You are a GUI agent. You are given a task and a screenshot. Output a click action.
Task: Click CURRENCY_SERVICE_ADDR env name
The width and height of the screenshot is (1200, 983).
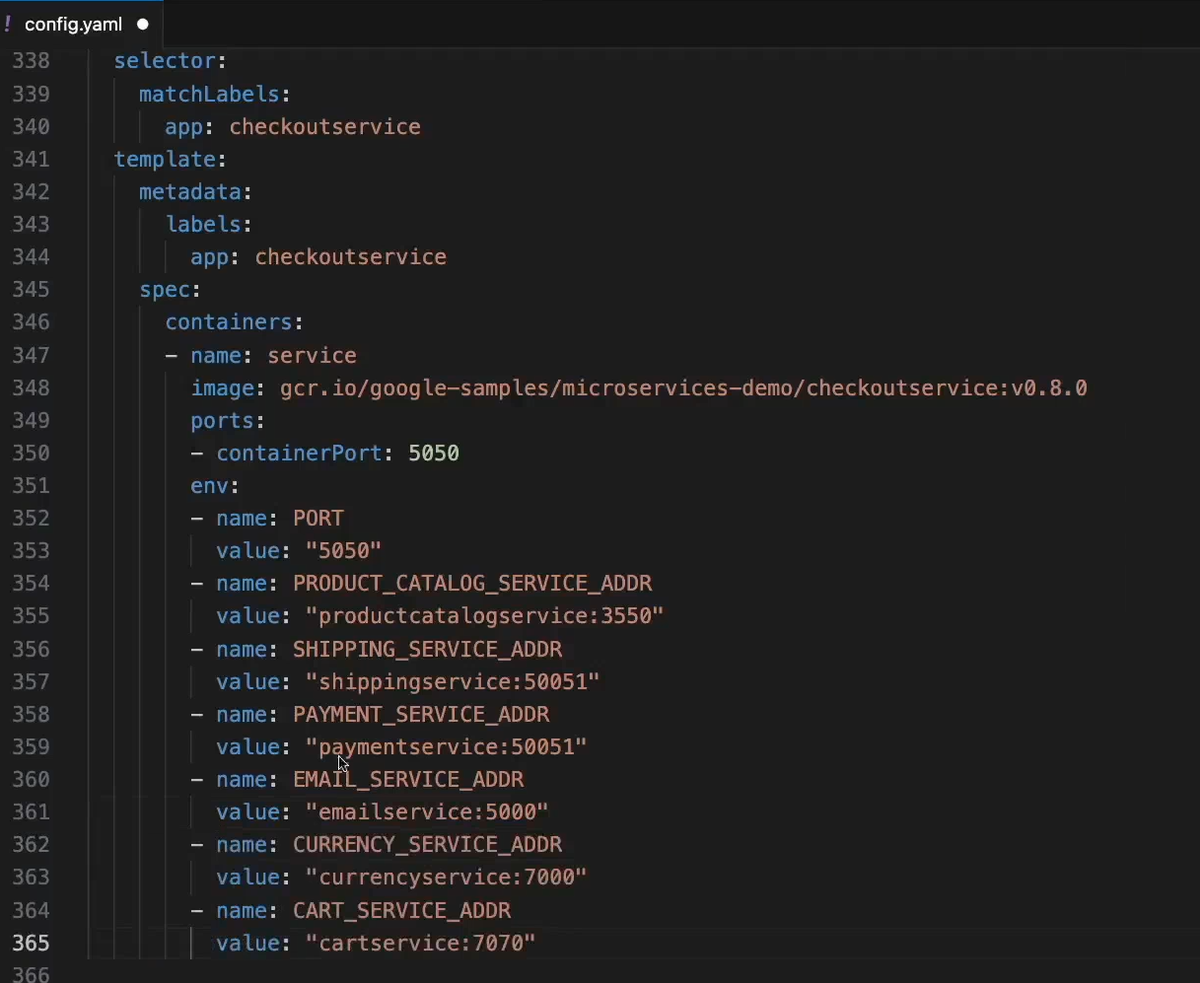point(427,845)
